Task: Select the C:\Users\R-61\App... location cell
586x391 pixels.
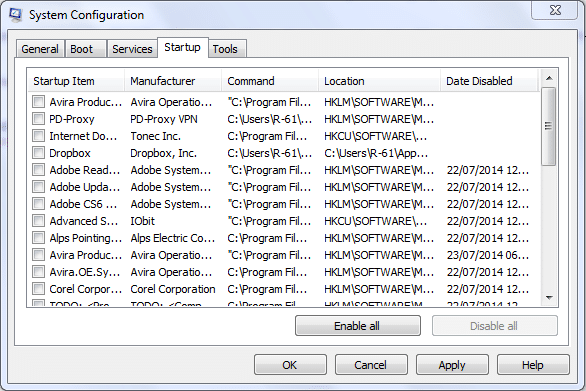Action: click(376, 153)
